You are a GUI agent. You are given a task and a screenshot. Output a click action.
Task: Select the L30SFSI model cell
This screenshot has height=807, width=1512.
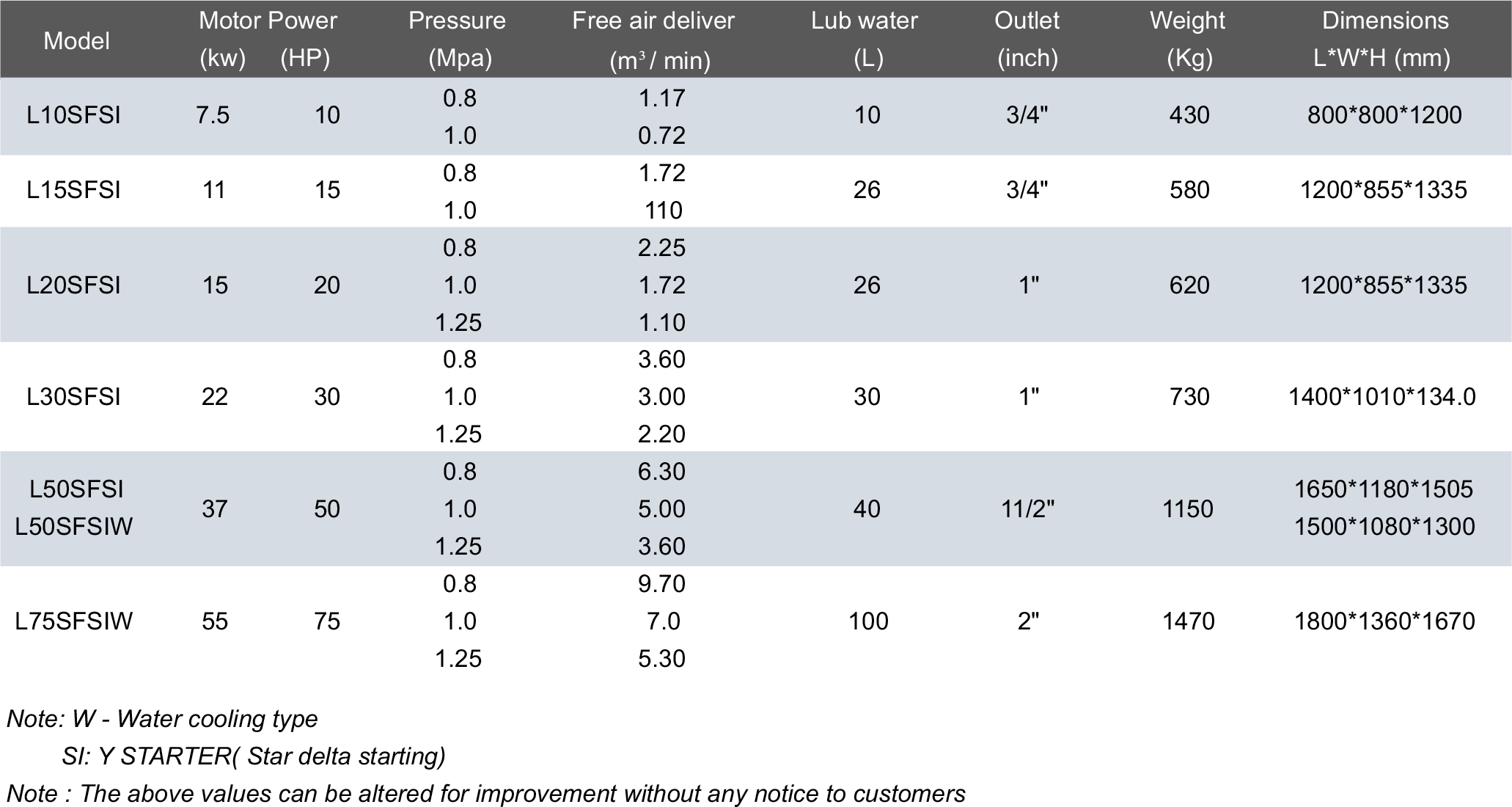[74, 397]
